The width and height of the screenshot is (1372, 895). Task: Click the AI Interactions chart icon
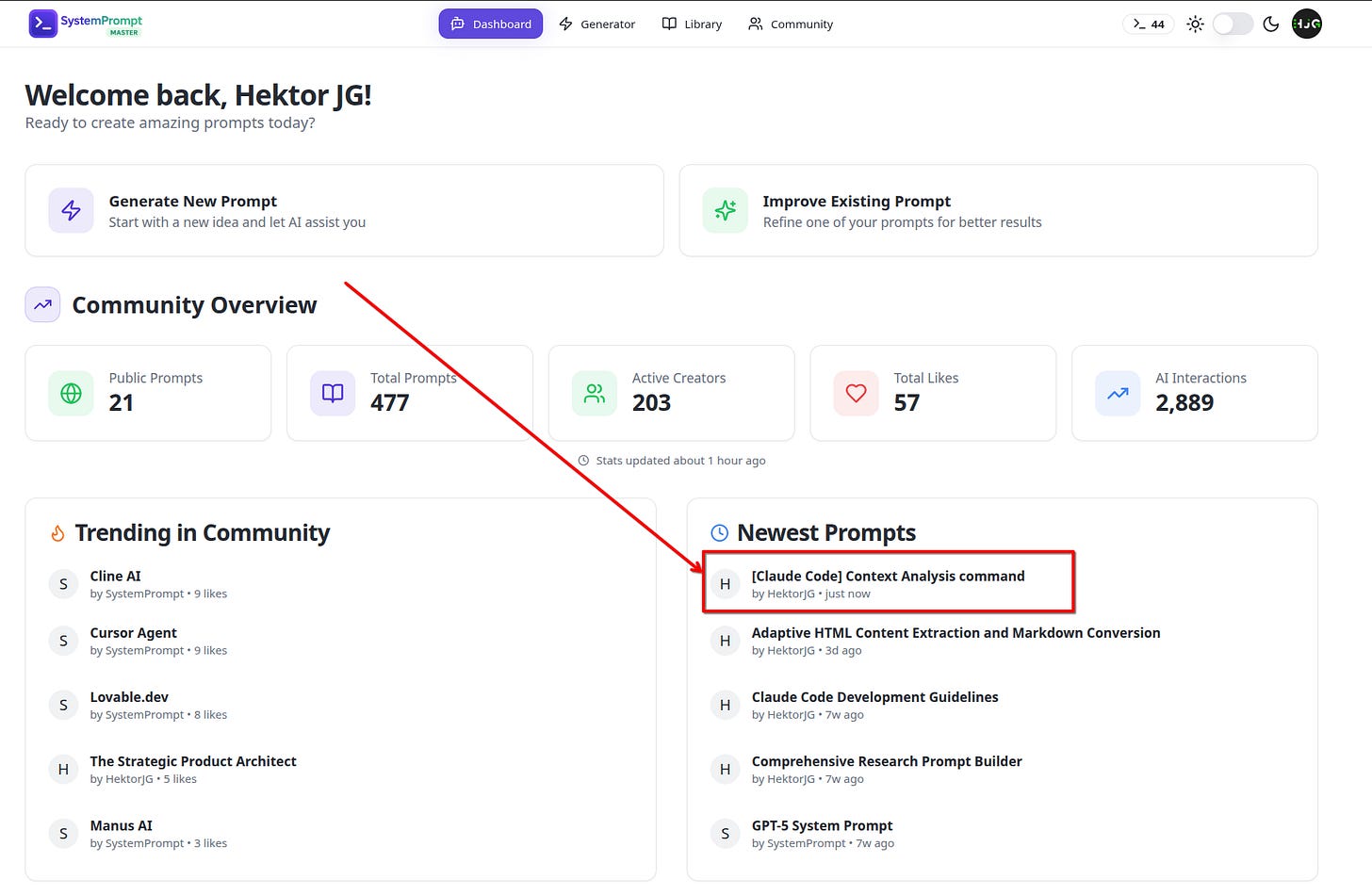coord(1118,393)
